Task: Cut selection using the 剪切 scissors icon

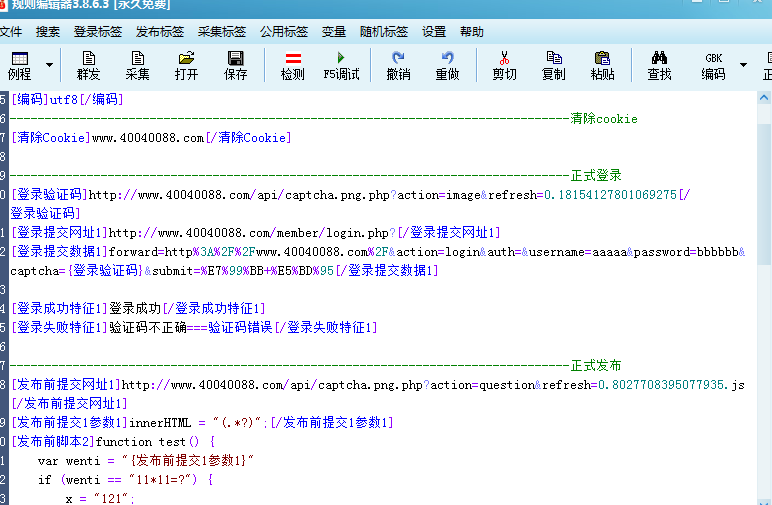Action: (x=504, y=65)
